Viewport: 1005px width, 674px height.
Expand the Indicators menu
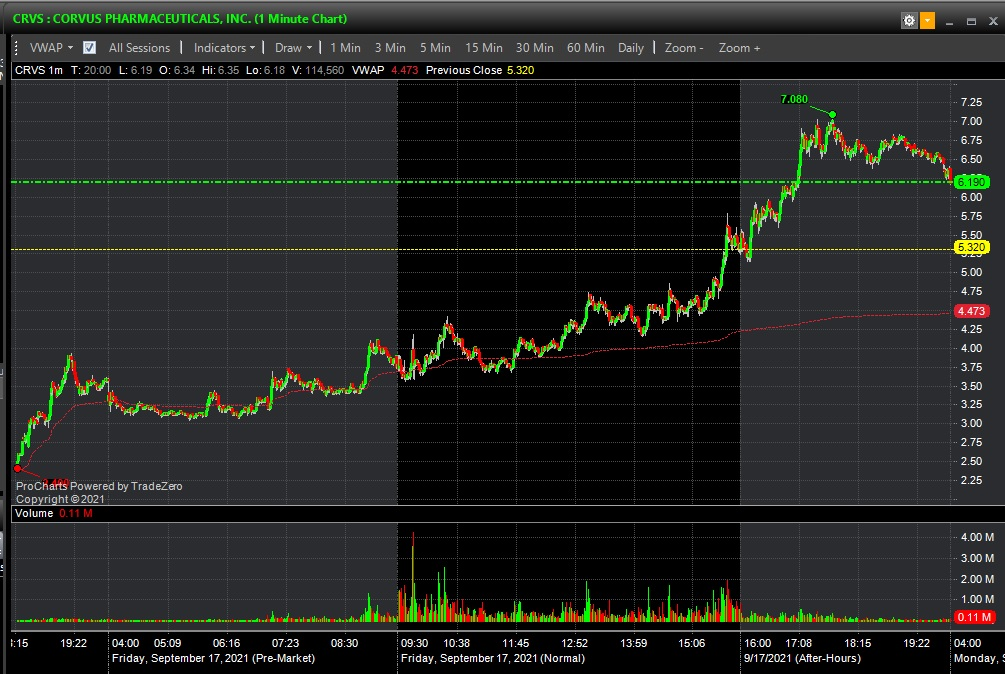coord(224,48)
